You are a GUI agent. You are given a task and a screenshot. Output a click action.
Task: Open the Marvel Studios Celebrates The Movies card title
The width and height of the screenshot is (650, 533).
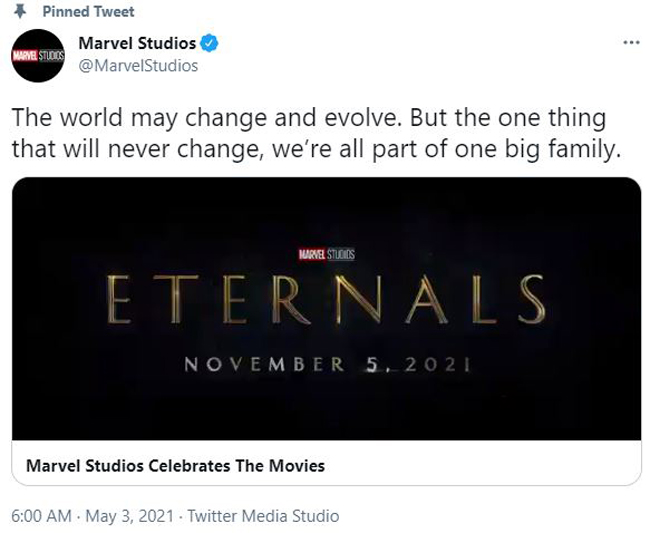click(175, 466)
